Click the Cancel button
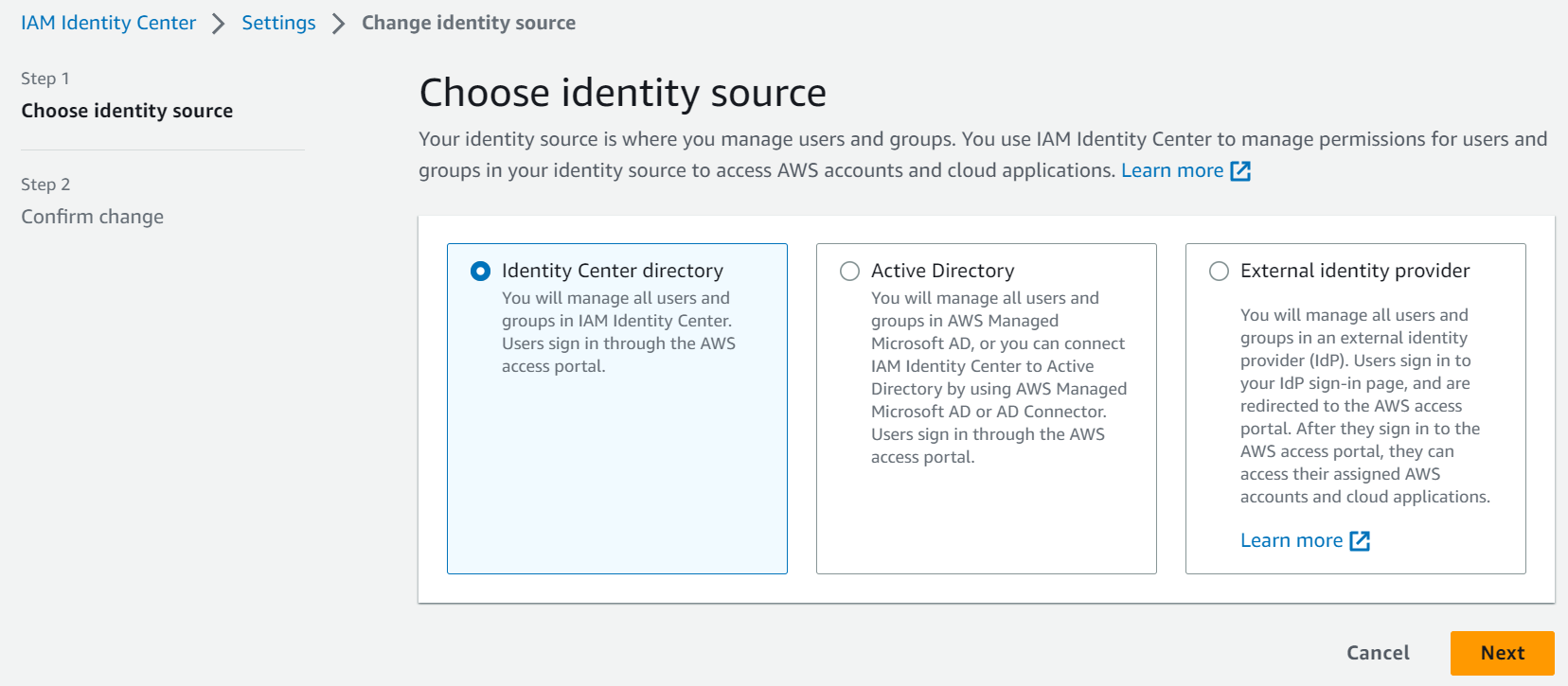The height and width of the screenshot is (686, 1568). coord(1378,653)
